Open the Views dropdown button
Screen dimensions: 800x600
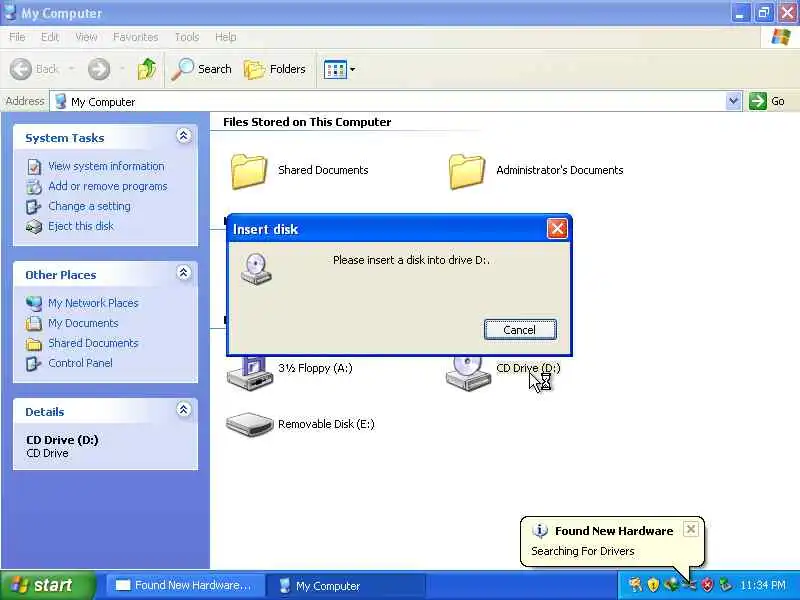339,69
